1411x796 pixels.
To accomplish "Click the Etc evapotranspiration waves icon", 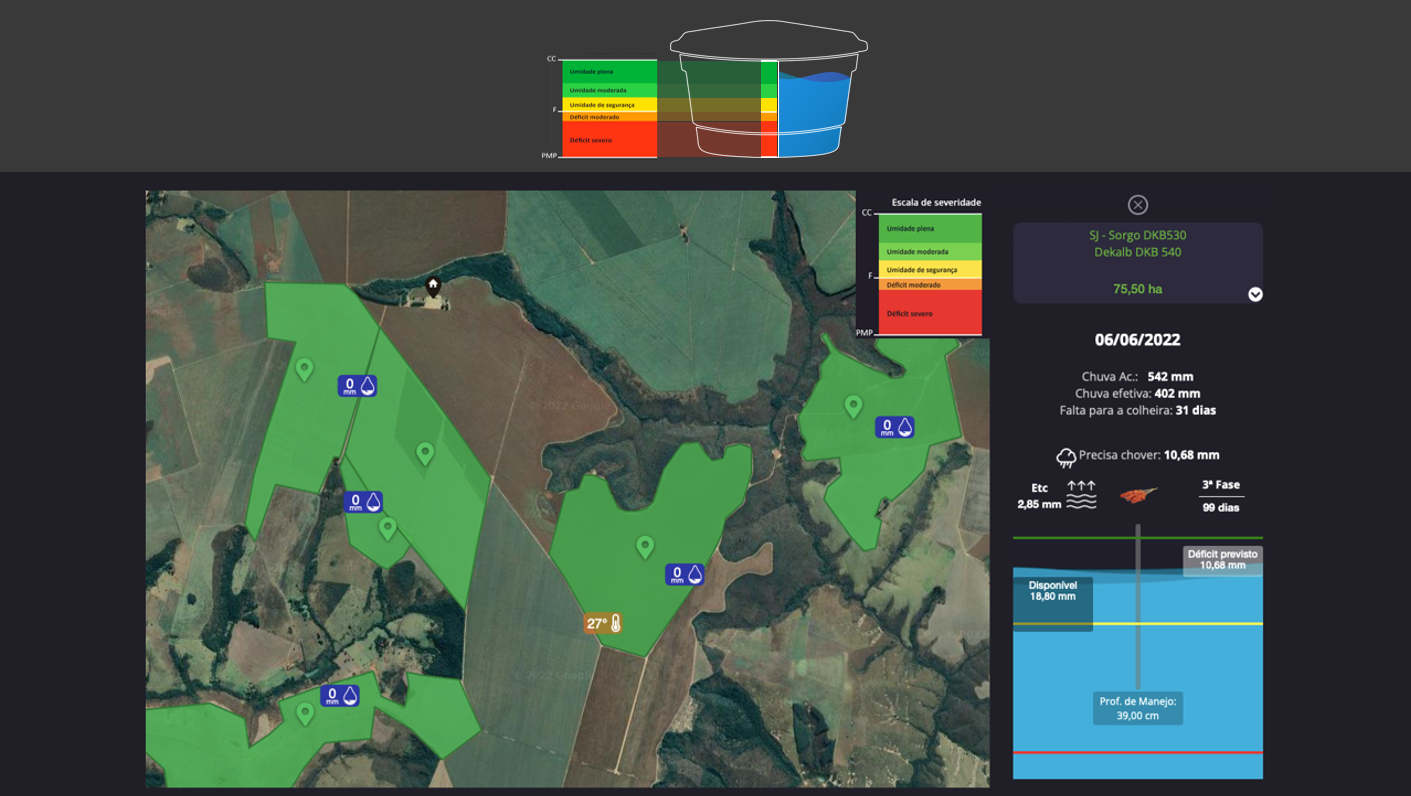I will [x=1081, y=495].
